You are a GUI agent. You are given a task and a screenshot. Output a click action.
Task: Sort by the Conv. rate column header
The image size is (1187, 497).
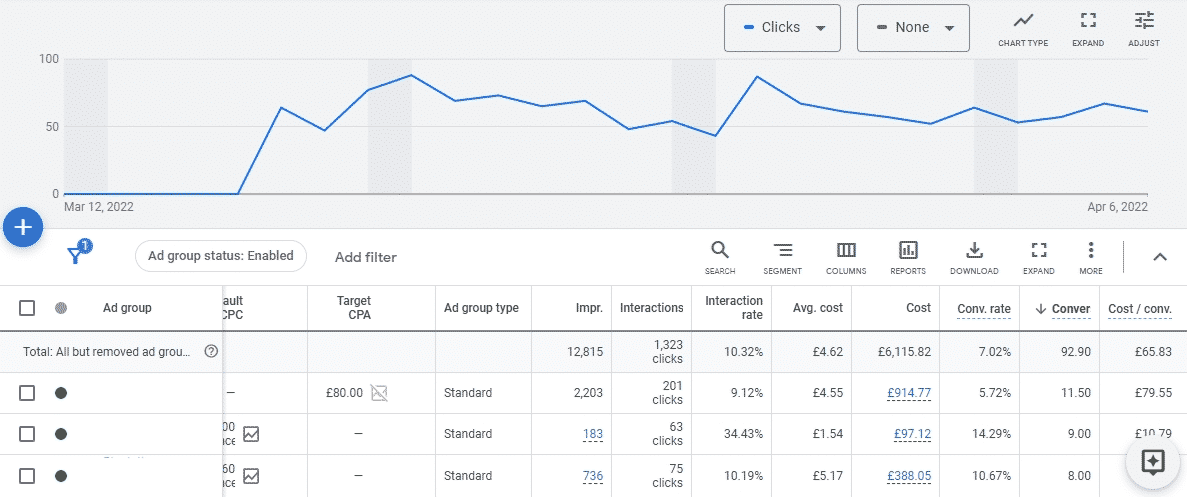(984, 308)
